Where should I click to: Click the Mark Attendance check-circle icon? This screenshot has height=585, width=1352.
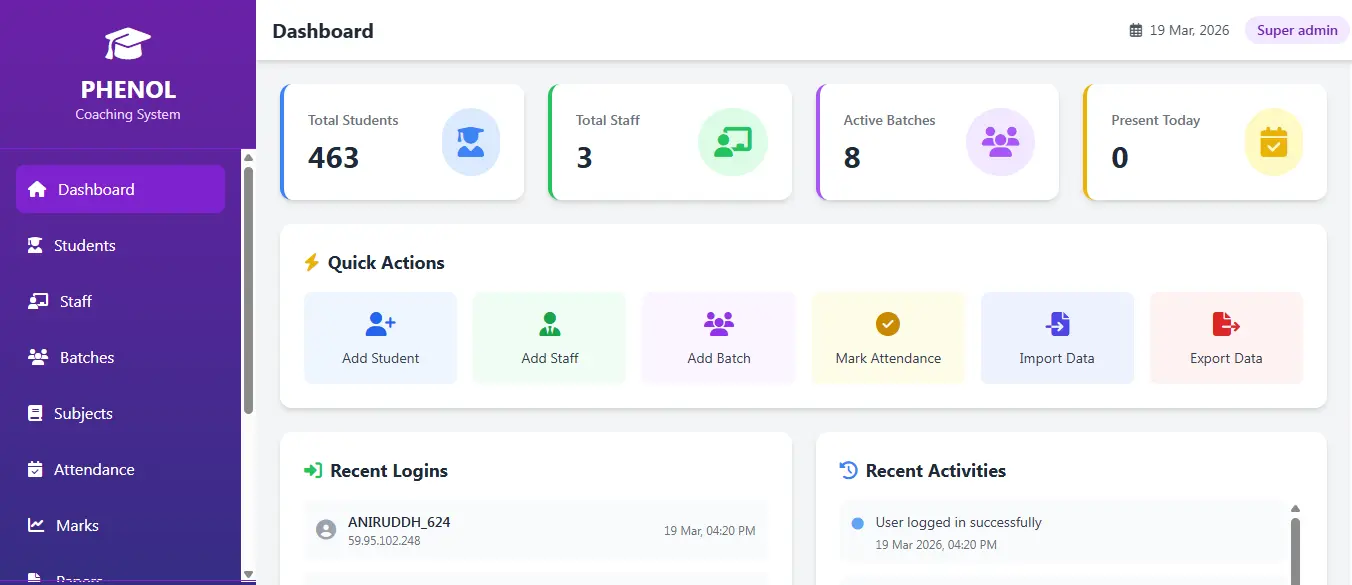[888, 324]
